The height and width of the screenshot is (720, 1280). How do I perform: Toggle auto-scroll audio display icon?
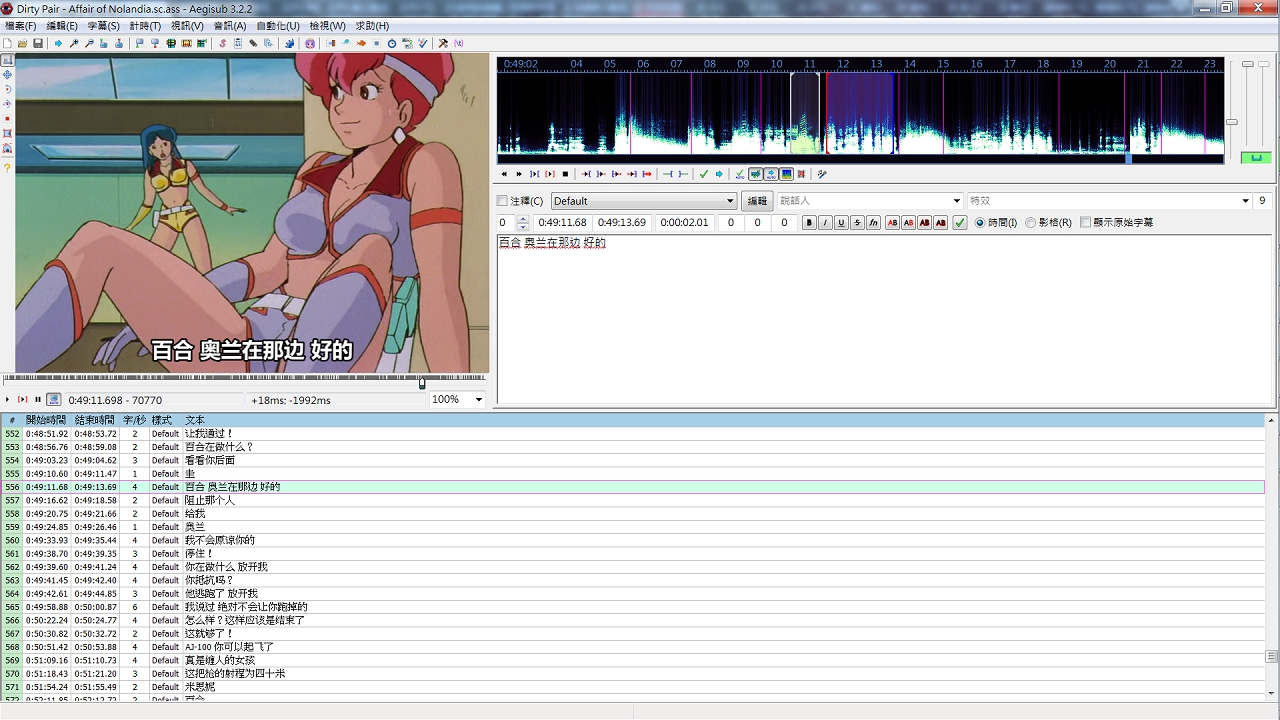click(x=771, y=174)
